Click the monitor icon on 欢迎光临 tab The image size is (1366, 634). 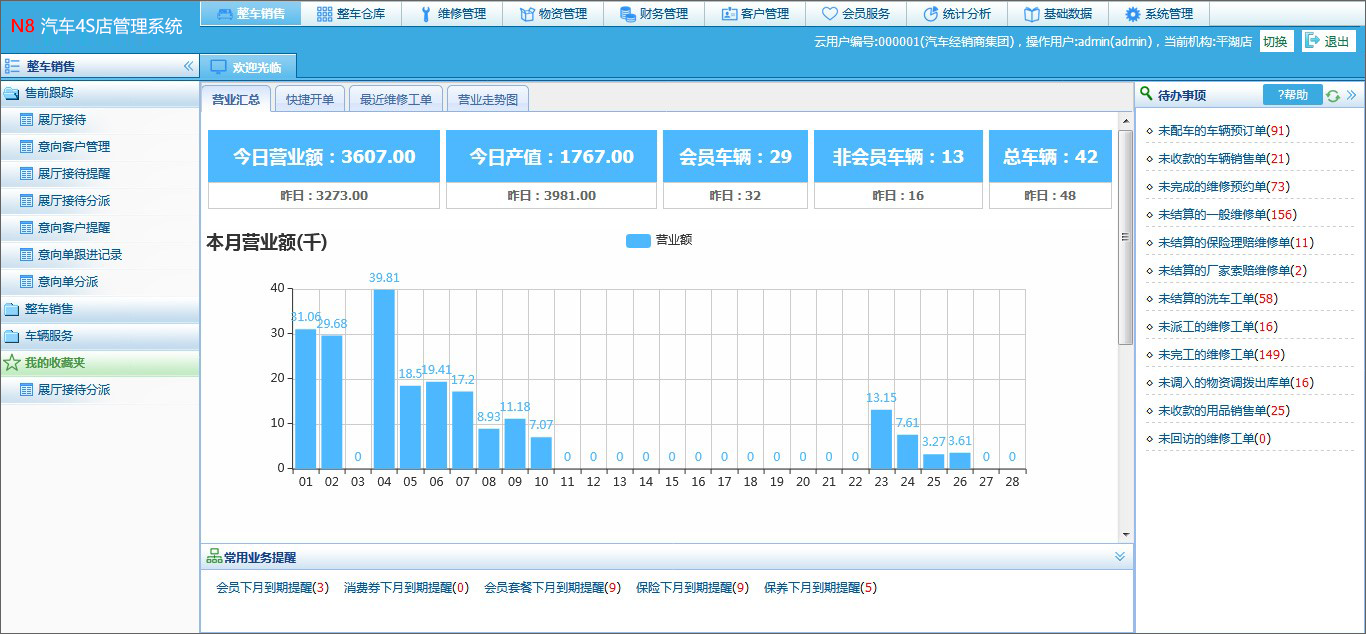click(218, 67)
